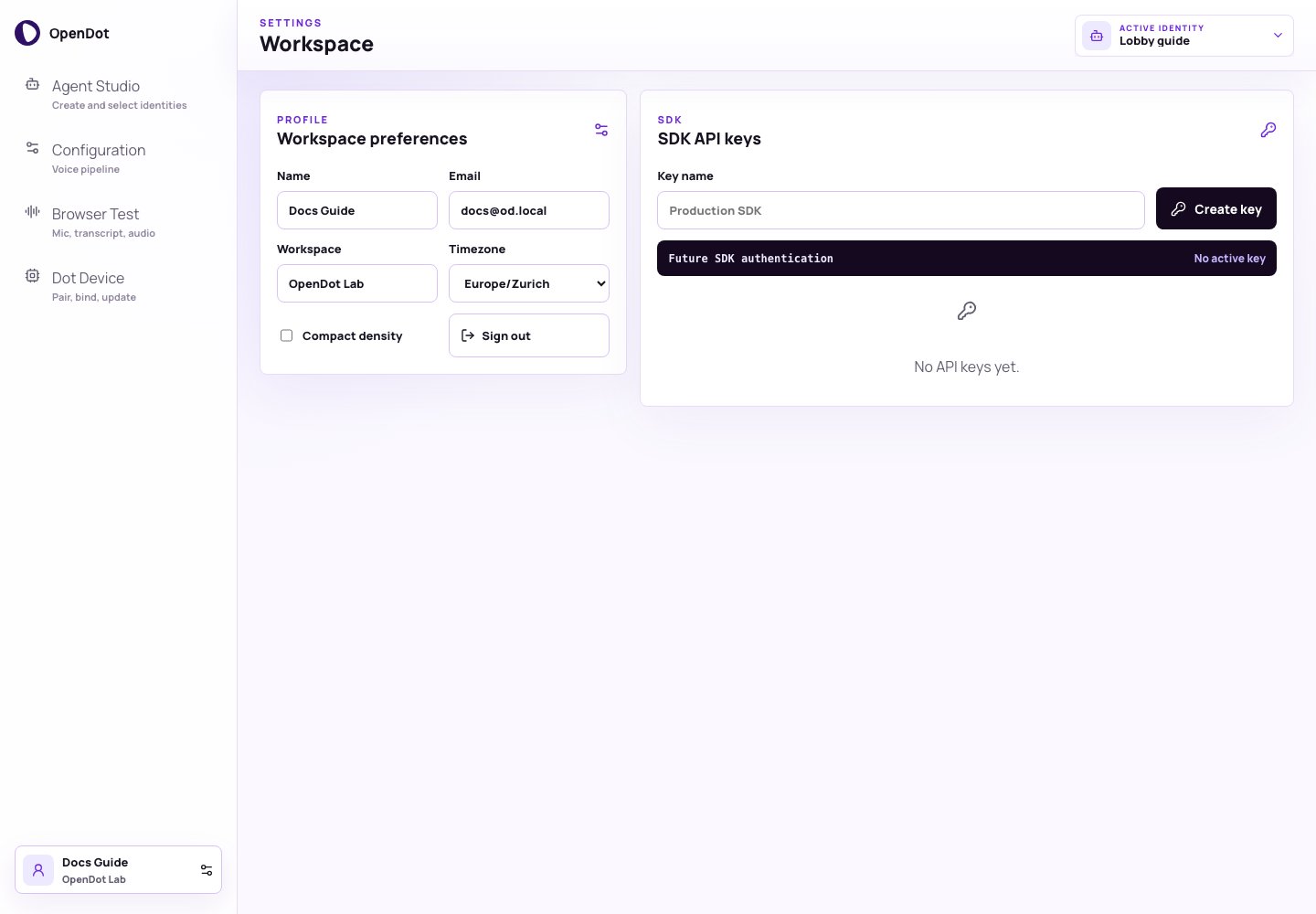This screenshot has width=1316, height=914.
Task: Click the Lobby guide identity name
Action: pyautogui.click(x=1154, y=41)
